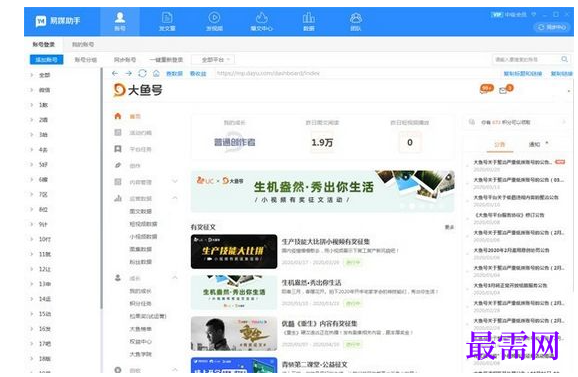Image resolution: width=578 pixels, height=377 pixels.
Task: Expand account group numbered 15
Action: (32, 314)
